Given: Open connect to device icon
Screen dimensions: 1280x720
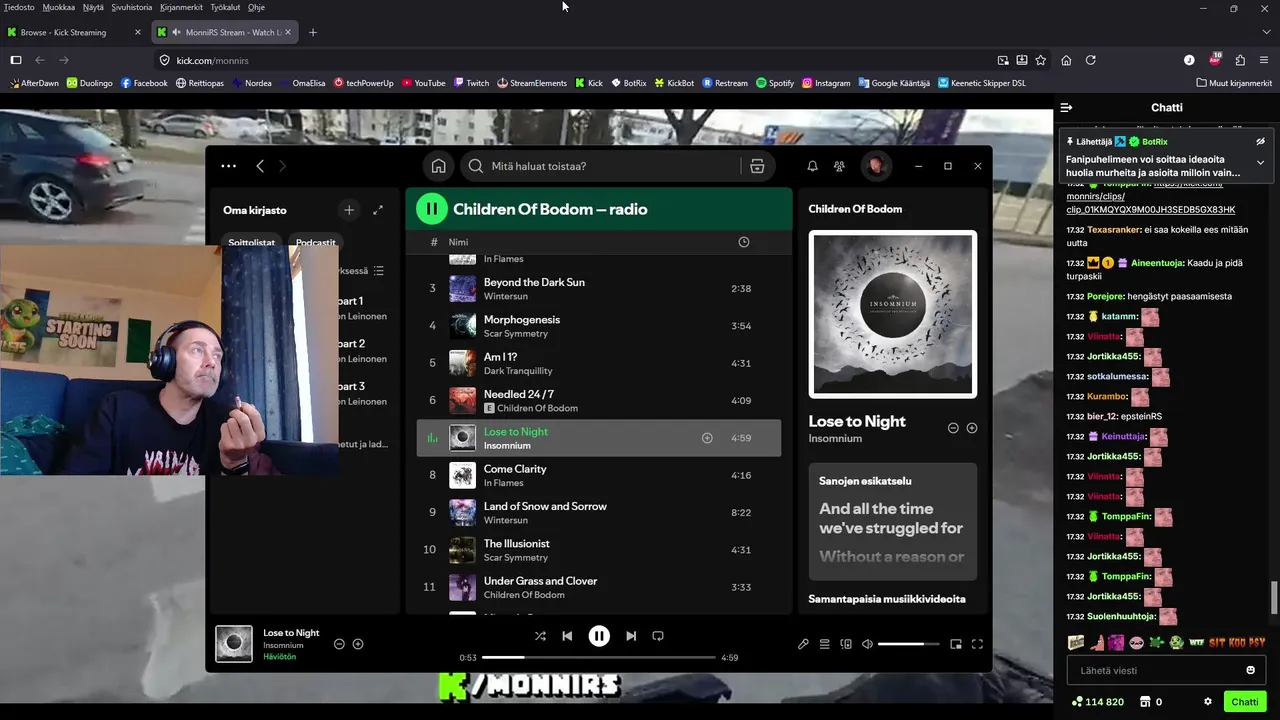Looking at the screenshot, I should pyautogui.click(x=846, y=644).
